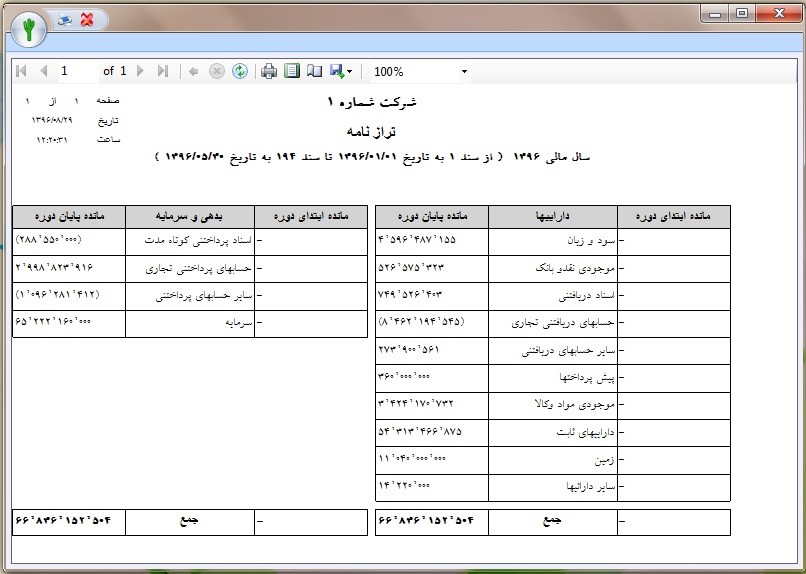Maximize the report window
This screenshot has width=806, height=574.
[x=742, y=14]
